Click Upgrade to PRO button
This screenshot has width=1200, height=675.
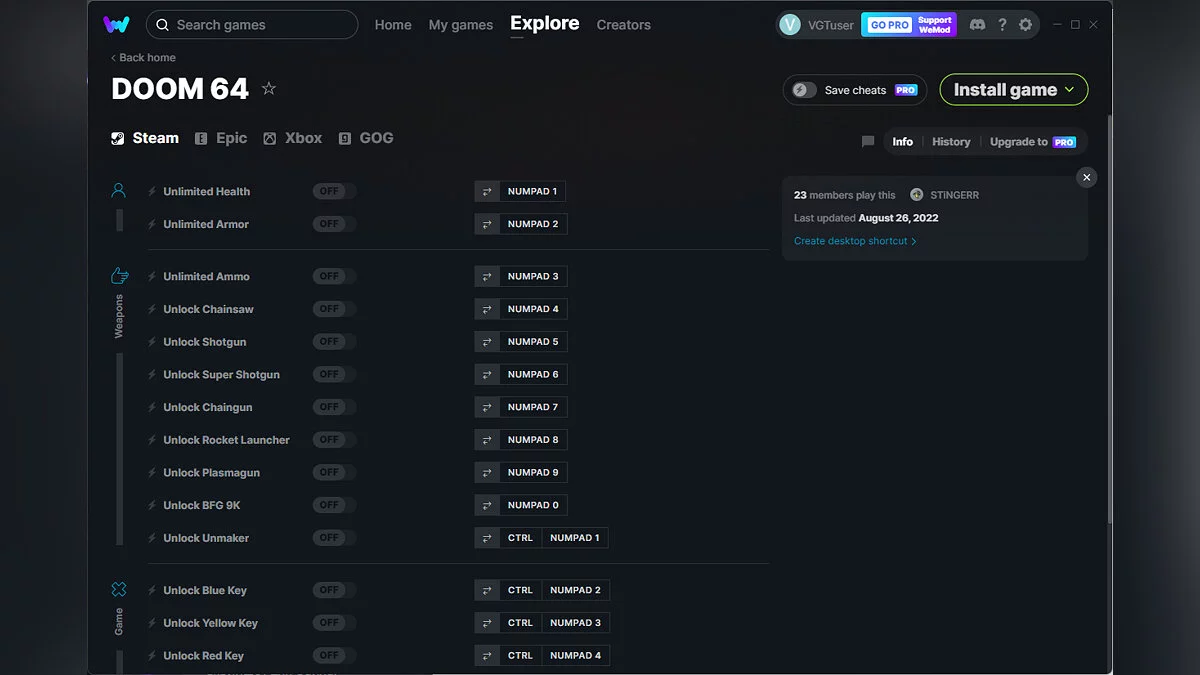point(1033,142)
